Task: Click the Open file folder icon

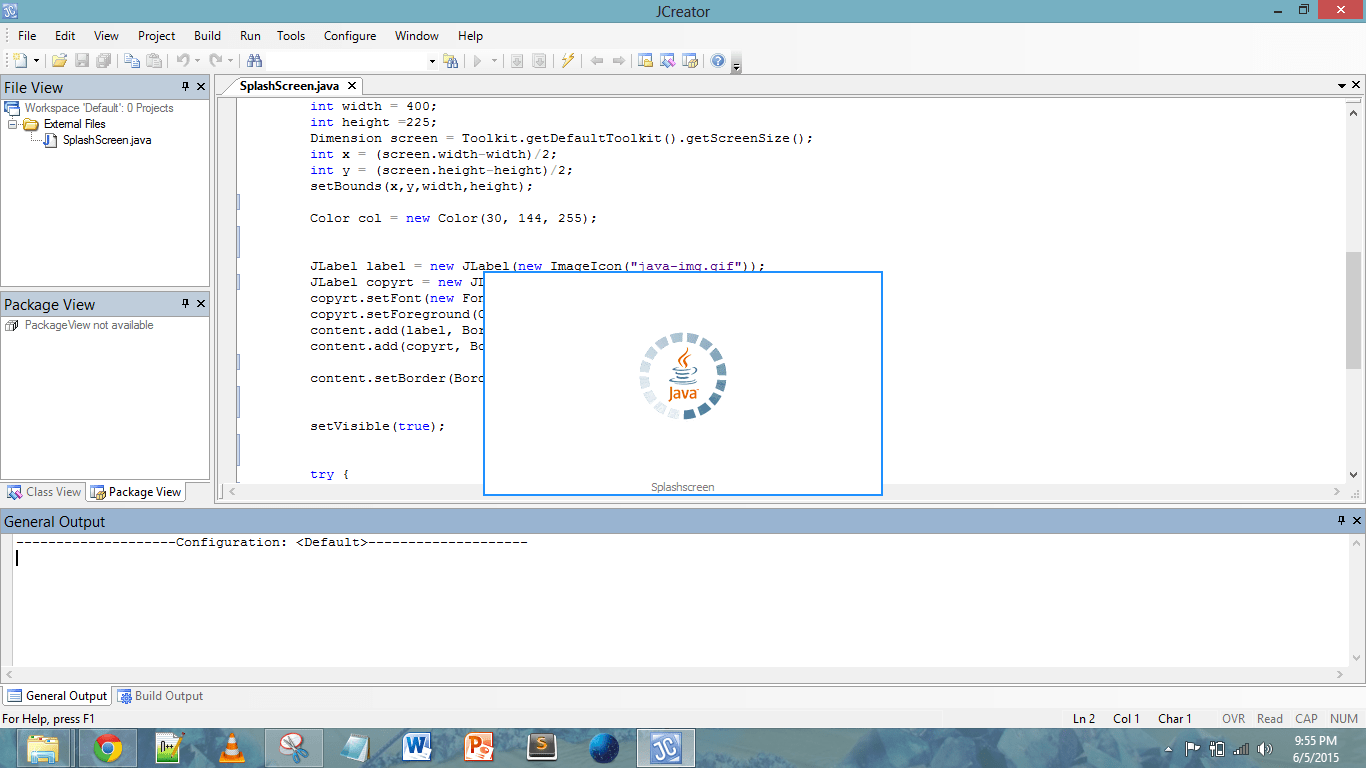Action: click(59, 61)
